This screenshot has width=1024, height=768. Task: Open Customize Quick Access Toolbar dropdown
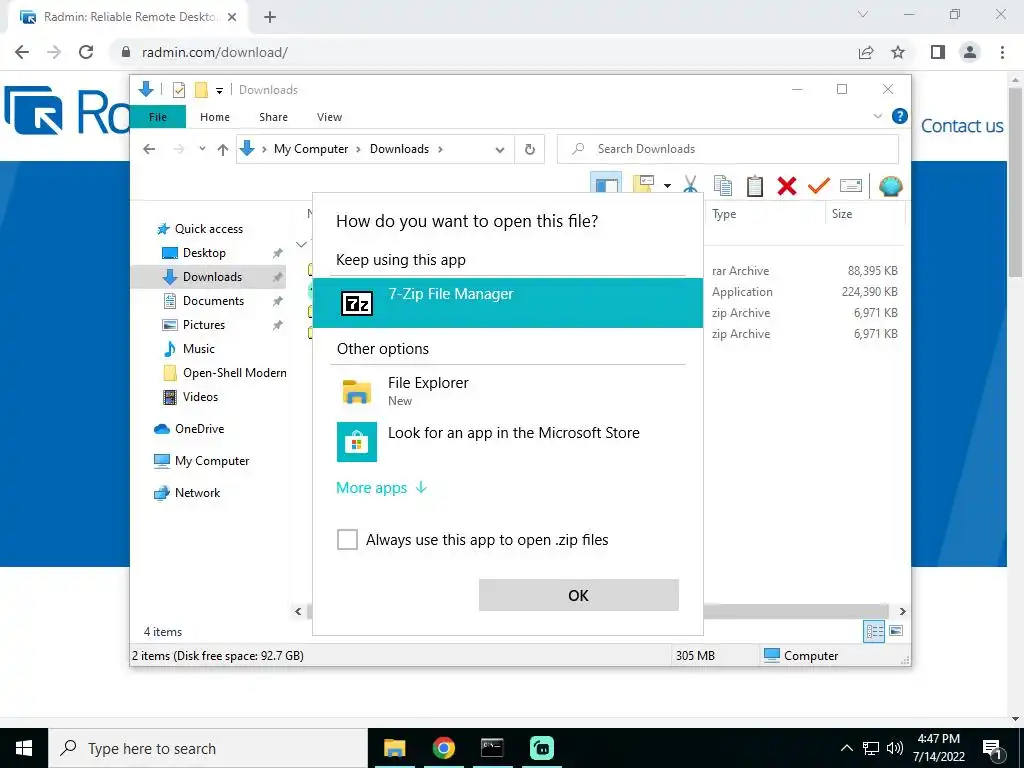point(219,90)
